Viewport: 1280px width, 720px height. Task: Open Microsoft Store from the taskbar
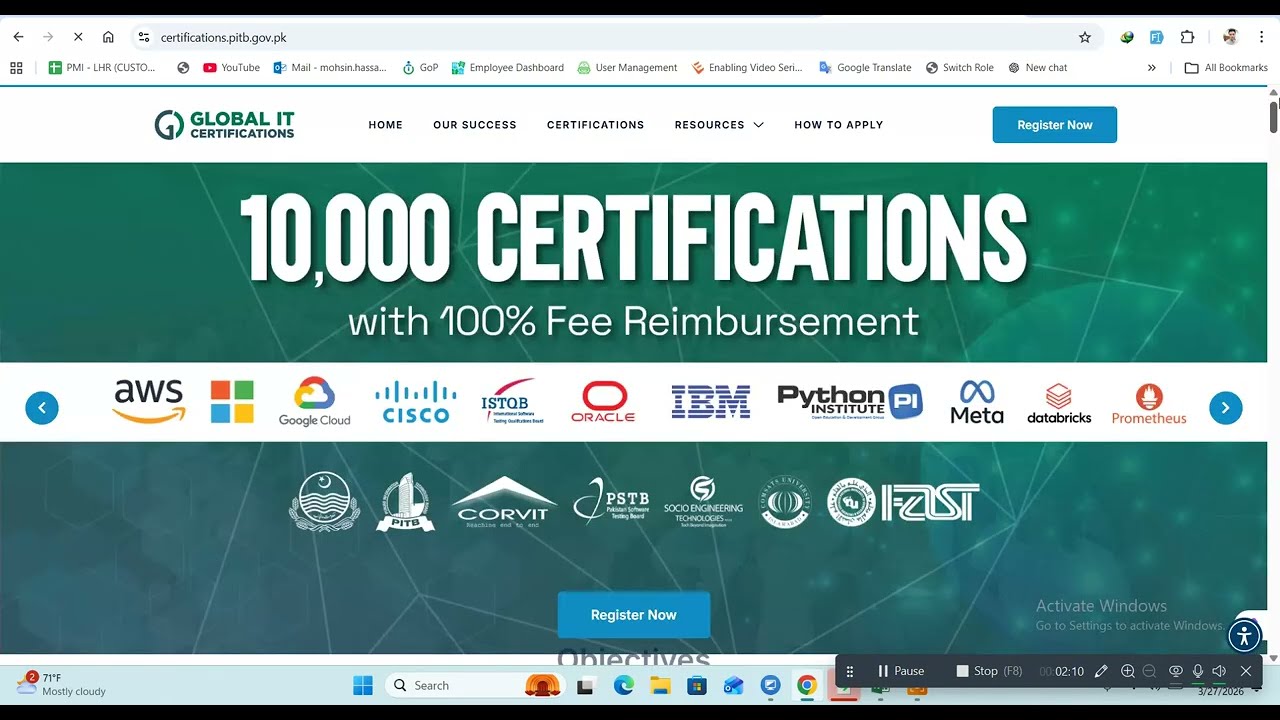click(697, 686)
